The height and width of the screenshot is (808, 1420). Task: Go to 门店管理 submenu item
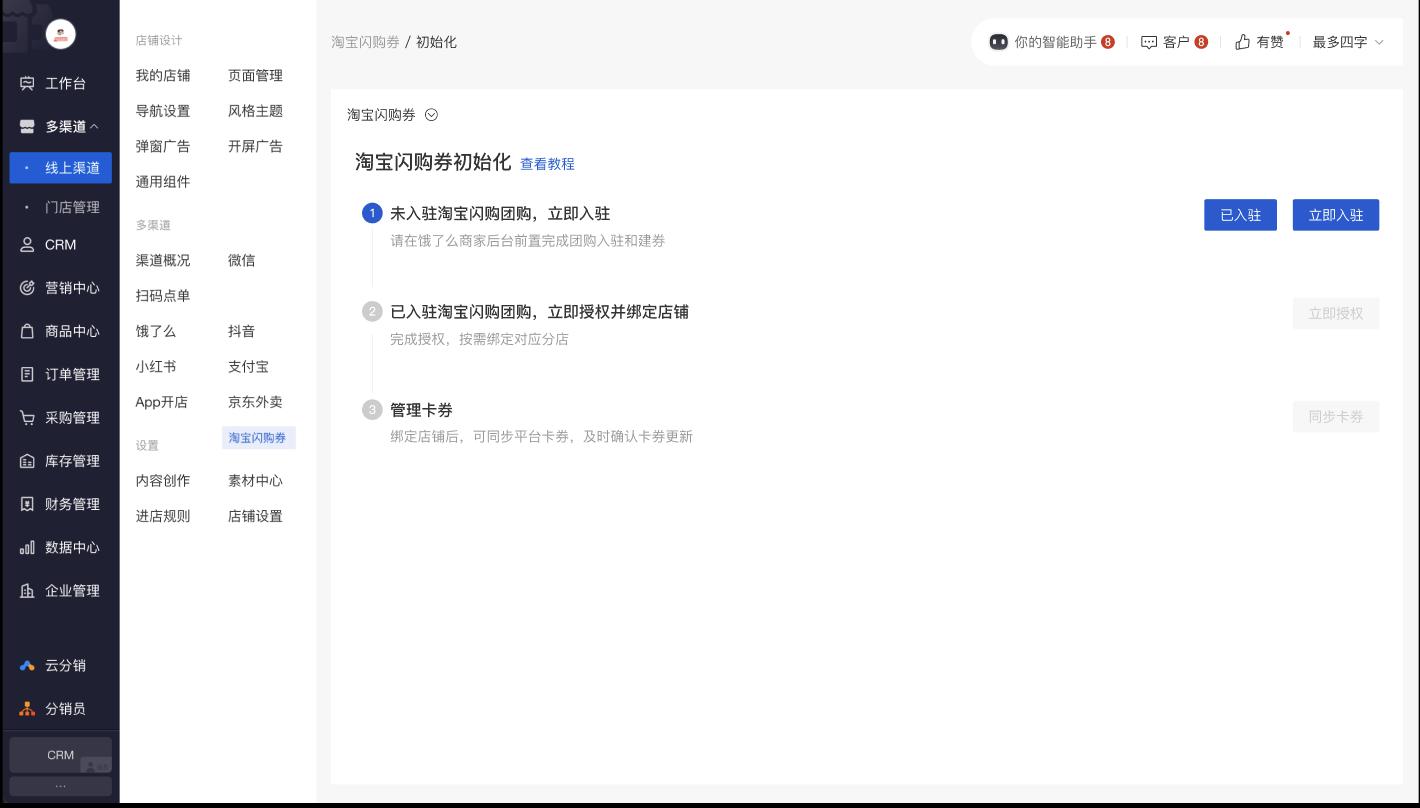72,207
